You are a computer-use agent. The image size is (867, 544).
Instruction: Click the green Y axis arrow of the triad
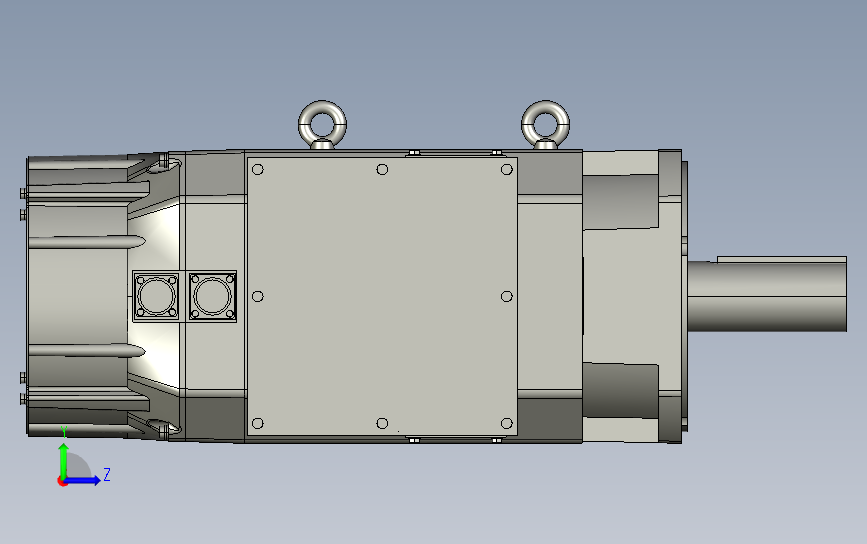pos(64,460)
